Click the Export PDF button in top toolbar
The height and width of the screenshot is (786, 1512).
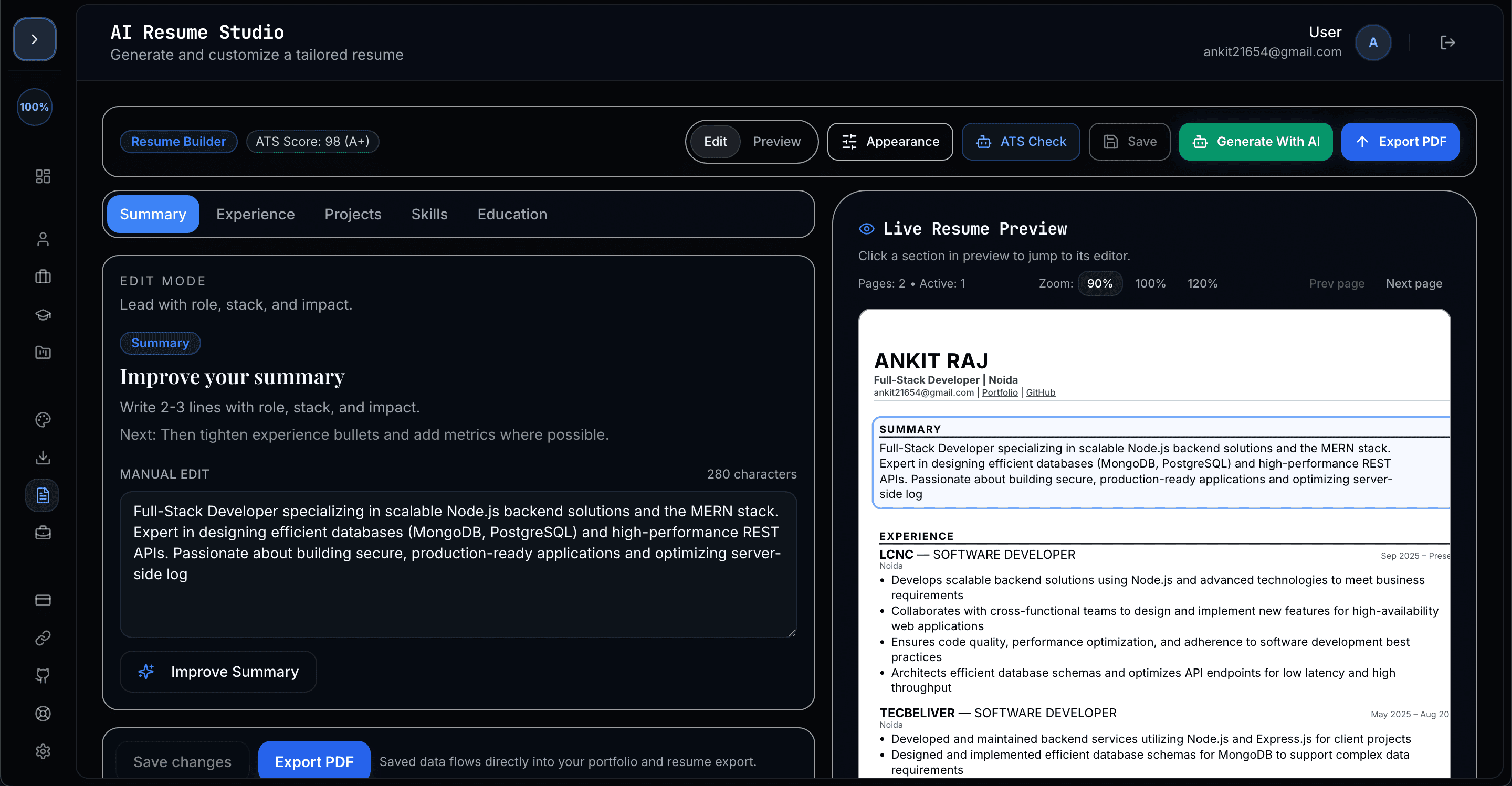point(1400,141)
